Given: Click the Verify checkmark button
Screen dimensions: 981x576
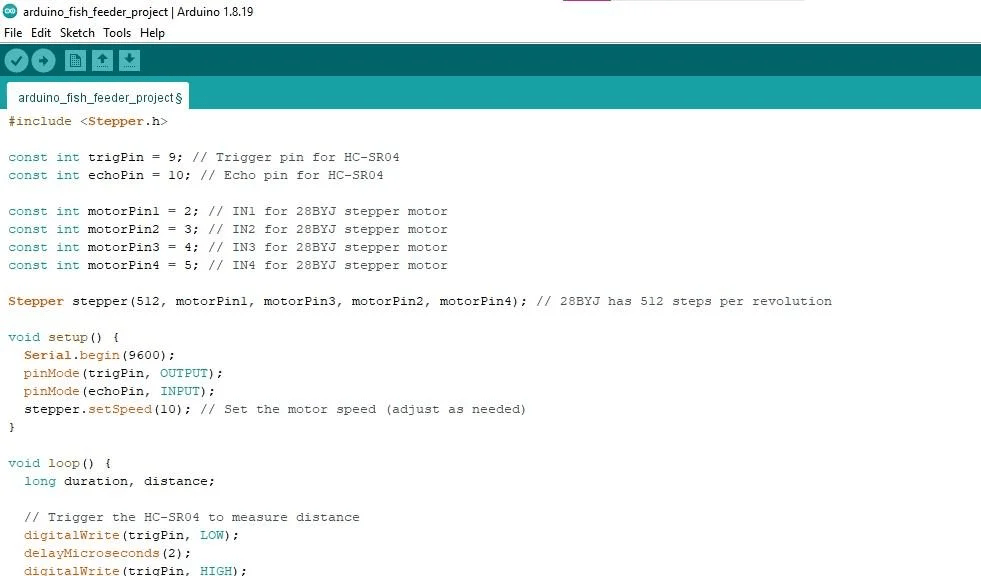Looking at the screenshot, I should tap(16, 61).
